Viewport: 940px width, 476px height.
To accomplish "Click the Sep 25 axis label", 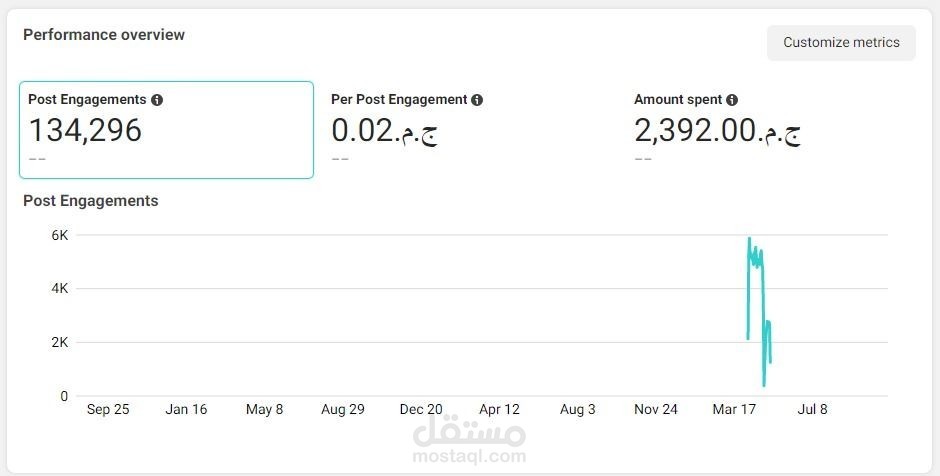I will [x=108, y=409].
